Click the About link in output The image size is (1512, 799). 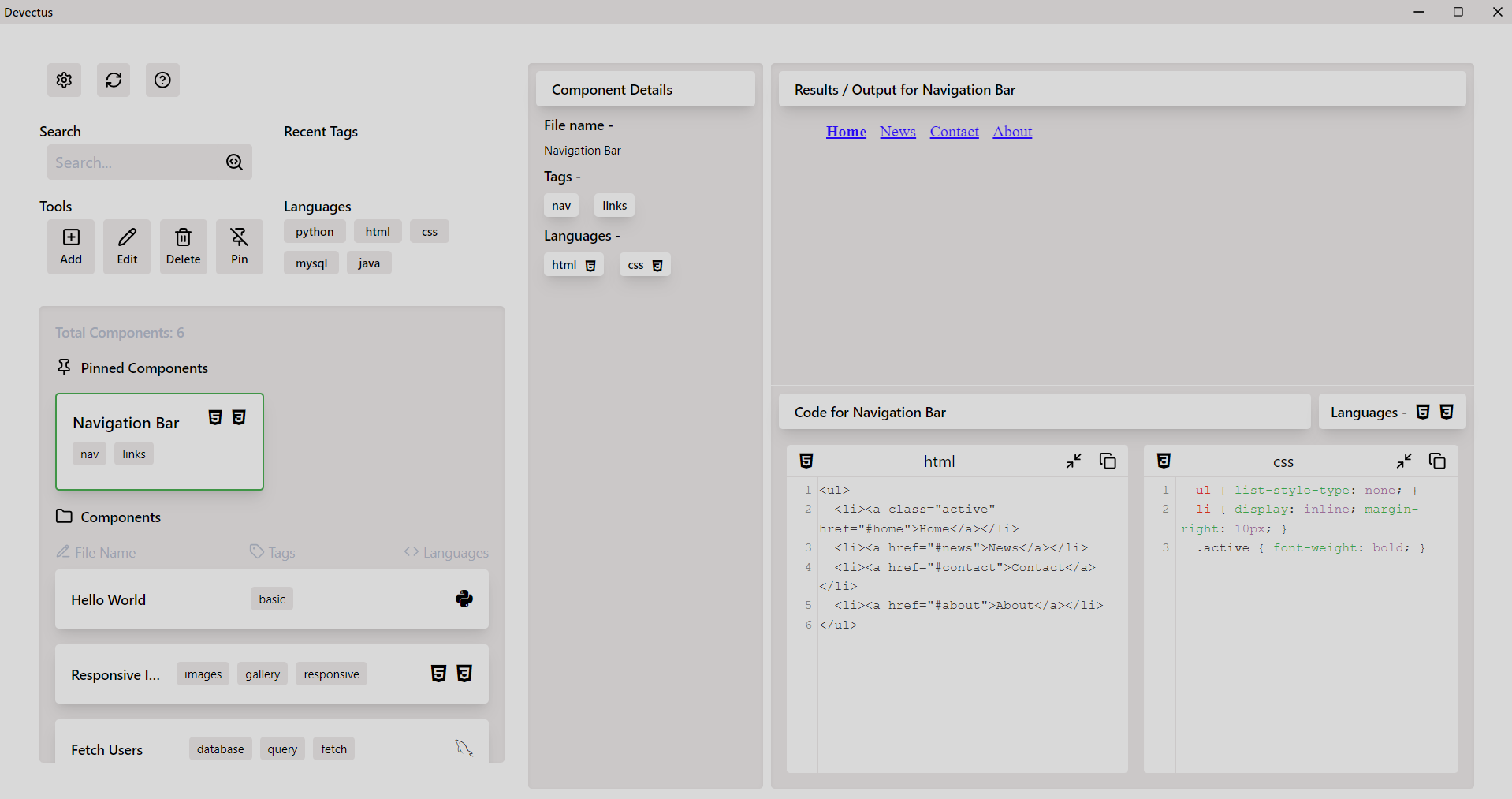coord(1012,132)
